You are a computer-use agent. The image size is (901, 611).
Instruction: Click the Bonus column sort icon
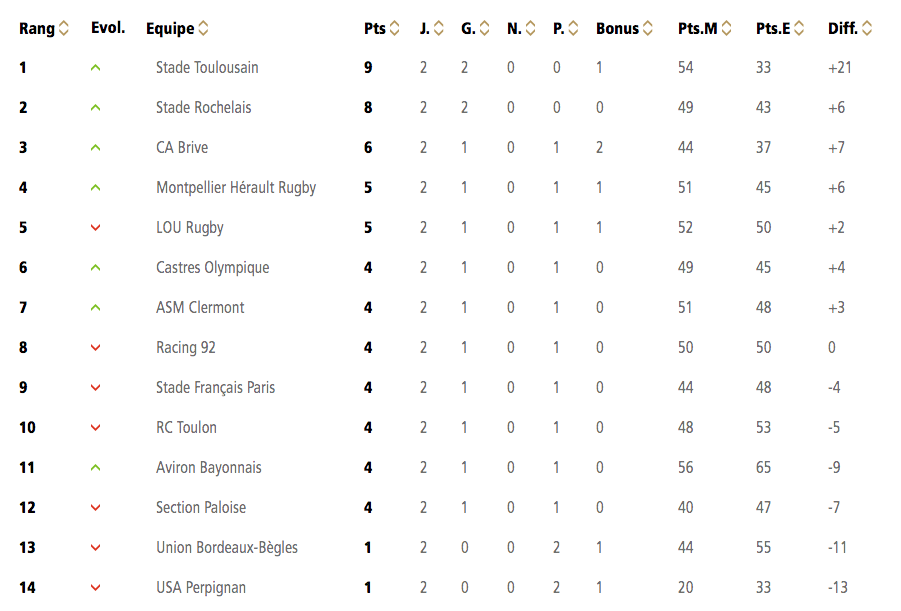point(648,28)
